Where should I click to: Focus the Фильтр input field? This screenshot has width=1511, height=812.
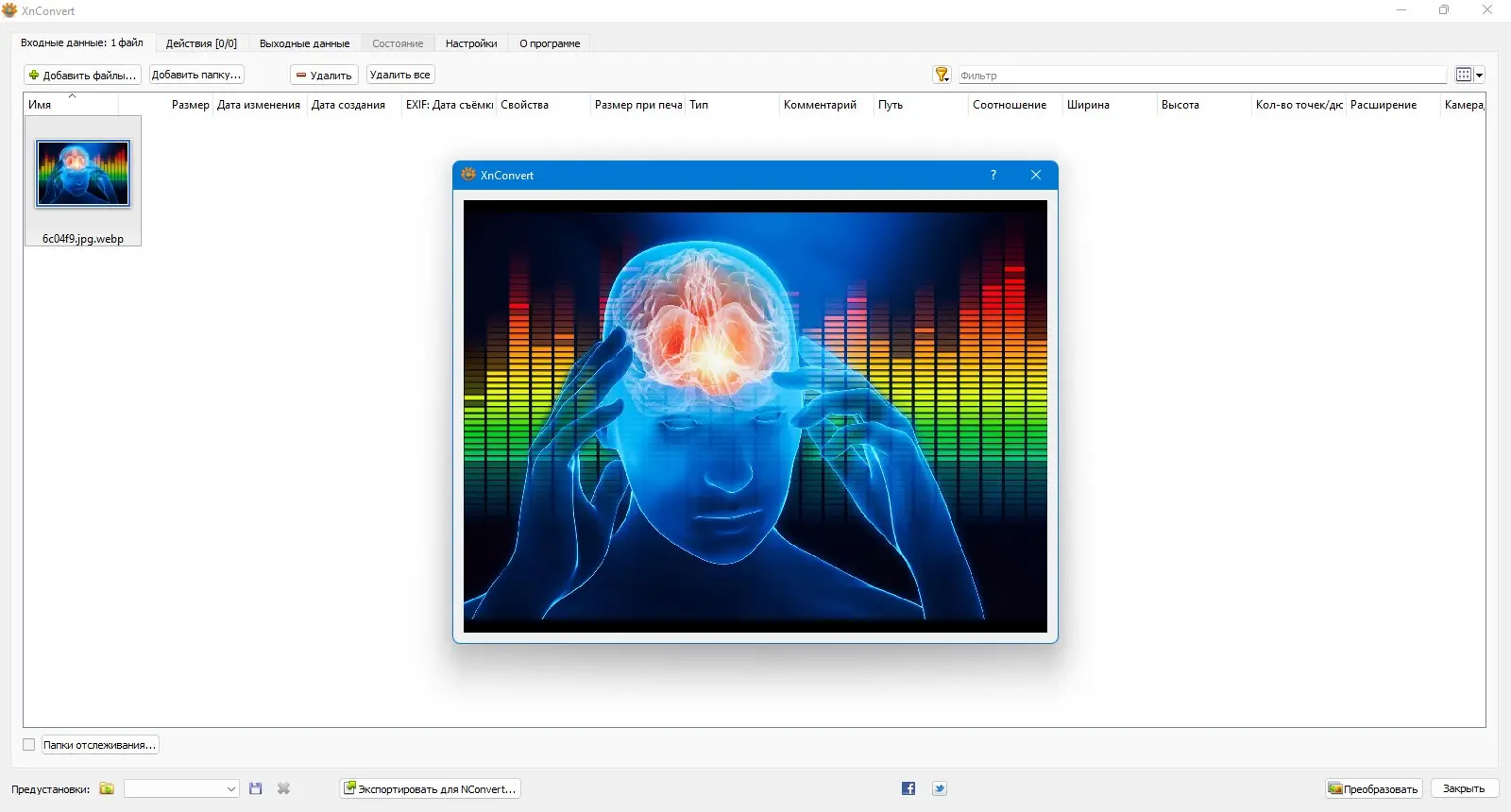tap(1202, 75)
